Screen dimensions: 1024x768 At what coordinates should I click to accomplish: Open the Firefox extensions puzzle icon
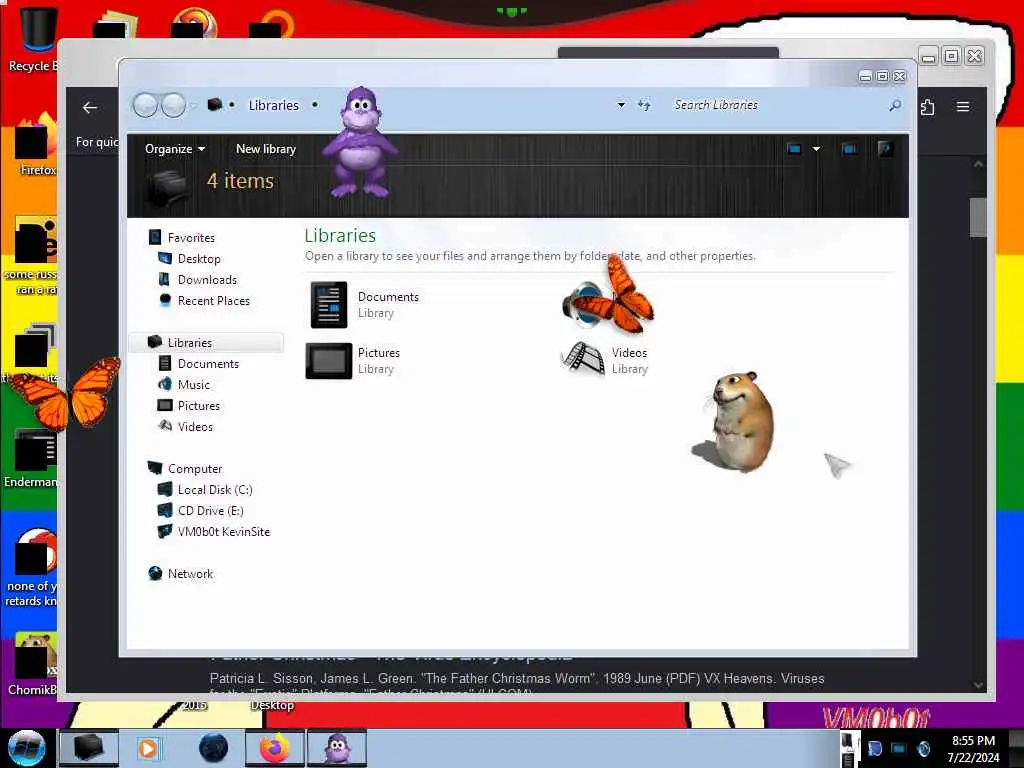point(927,107)
